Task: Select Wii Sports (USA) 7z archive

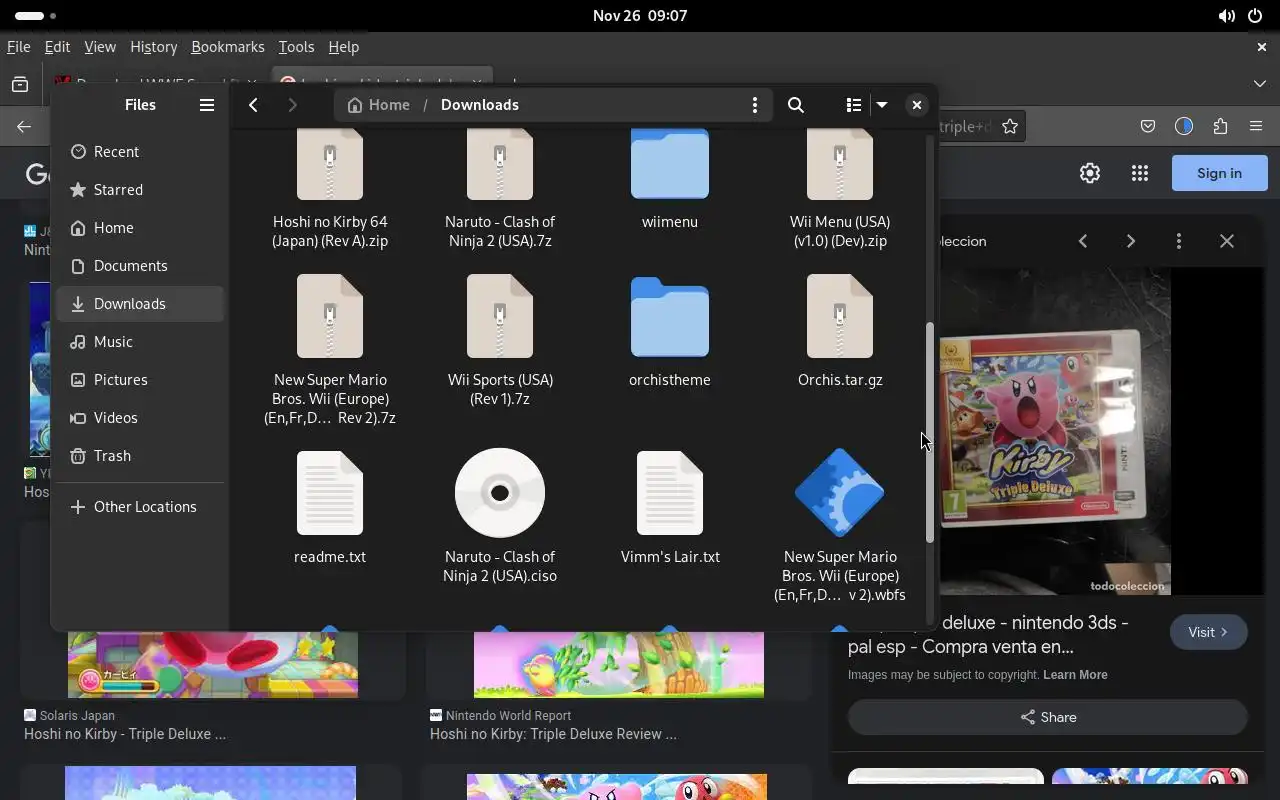Action: [x=500, y=341]
